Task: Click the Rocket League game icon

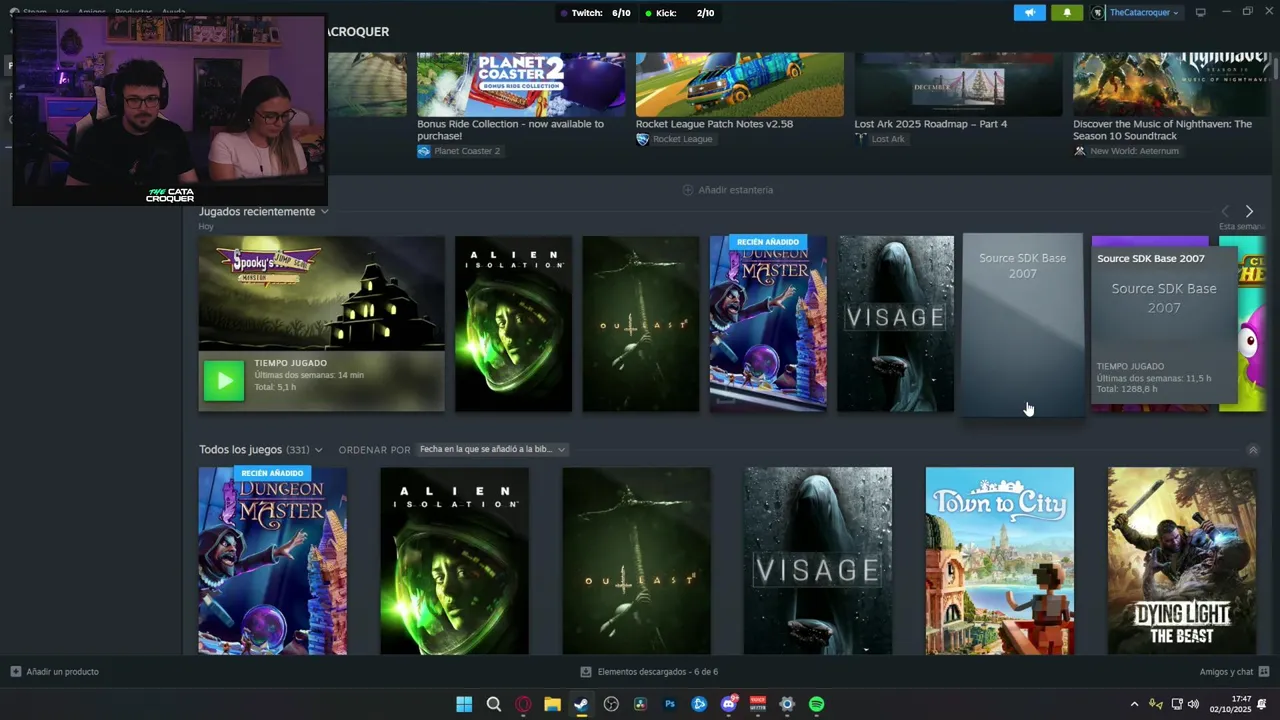Action: [x=642, y=139]
